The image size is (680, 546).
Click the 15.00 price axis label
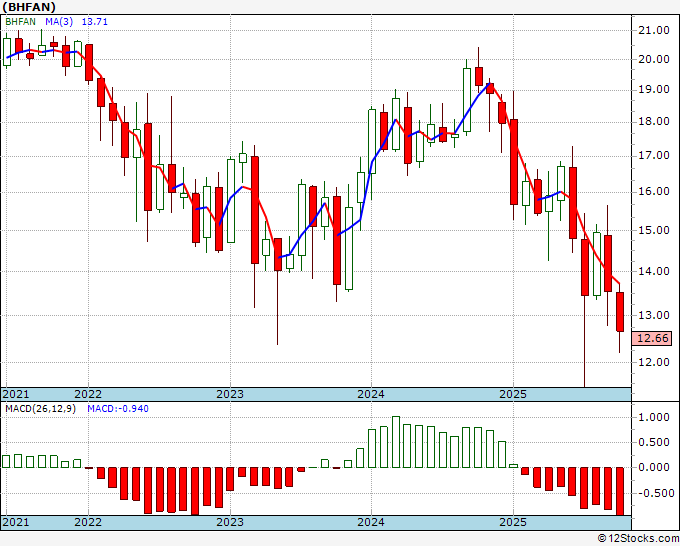click(x=654, y=230)
